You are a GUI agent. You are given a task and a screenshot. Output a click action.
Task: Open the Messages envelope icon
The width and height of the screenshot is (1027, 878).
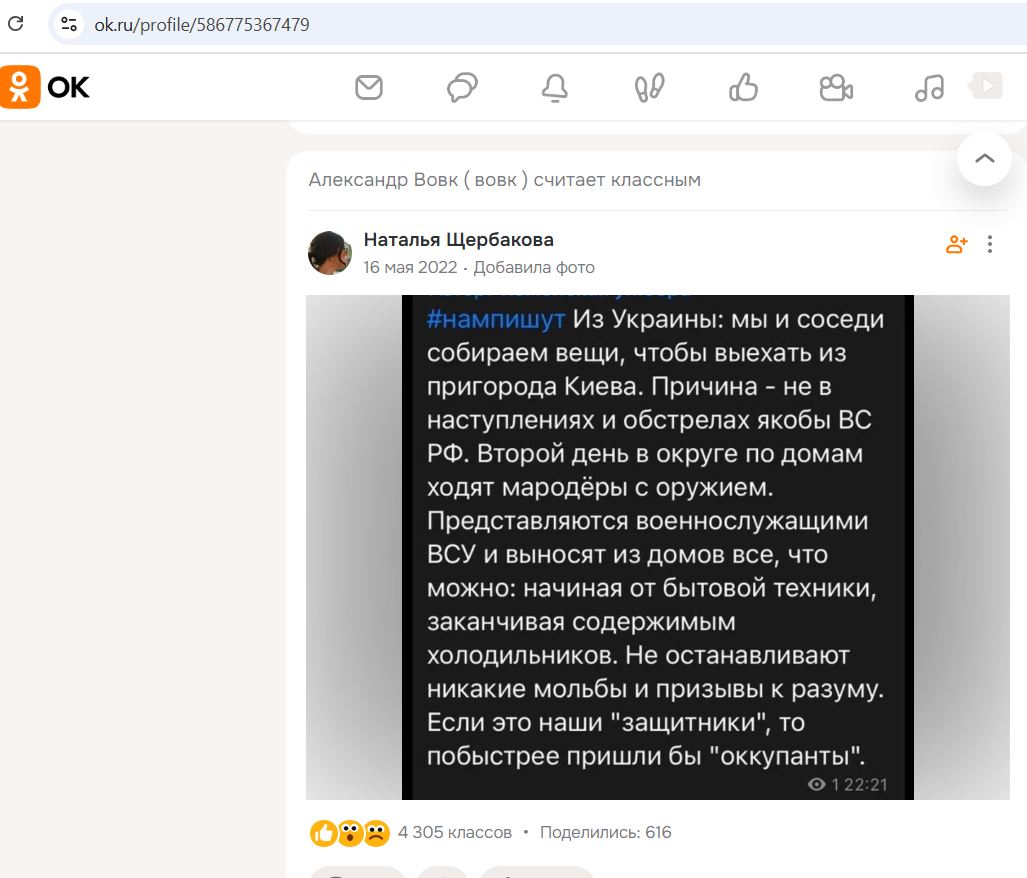pyautogui.click(x=369, y=88)
